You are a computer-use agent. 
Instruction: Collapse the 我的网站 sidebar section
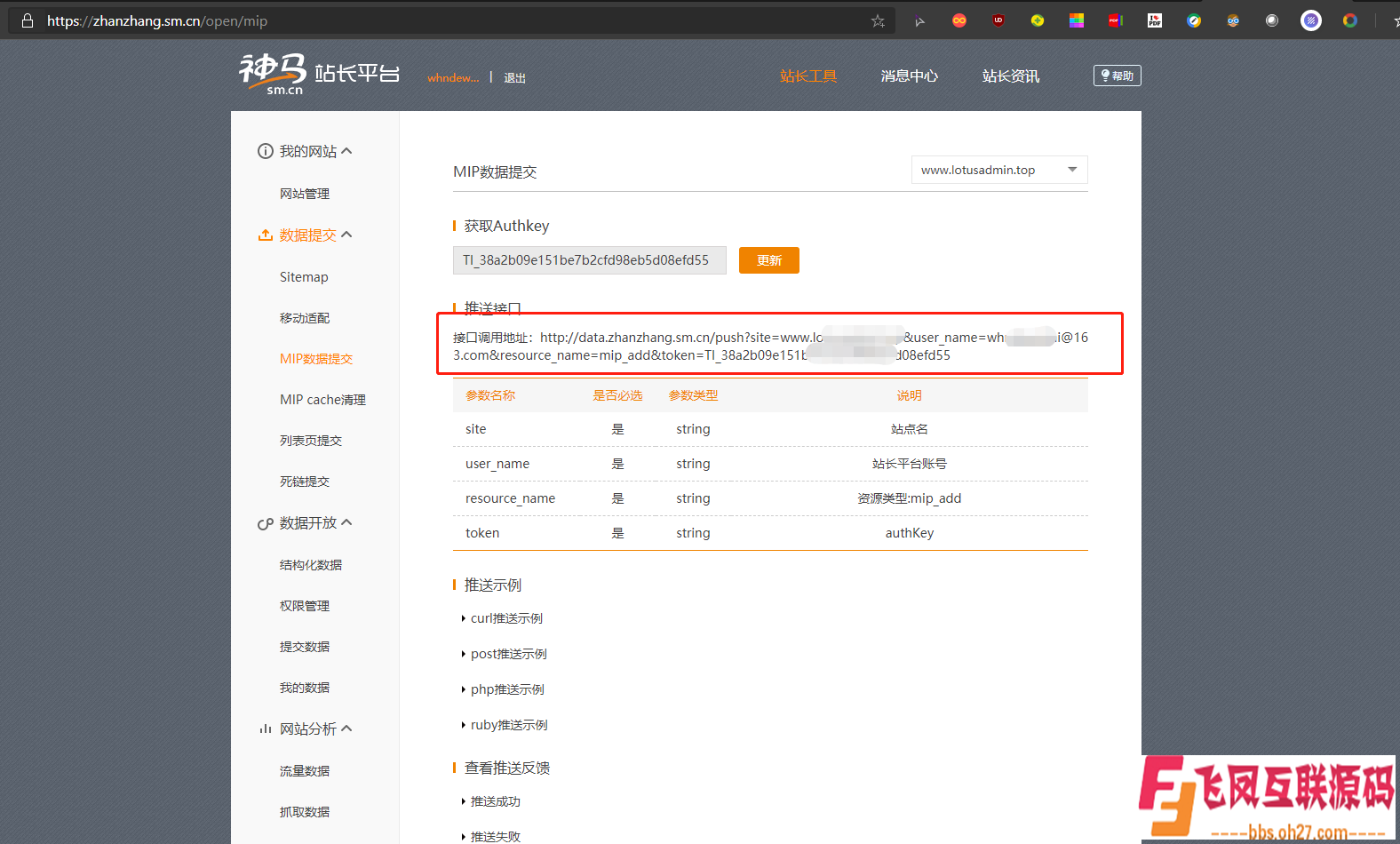click(346, 151)
